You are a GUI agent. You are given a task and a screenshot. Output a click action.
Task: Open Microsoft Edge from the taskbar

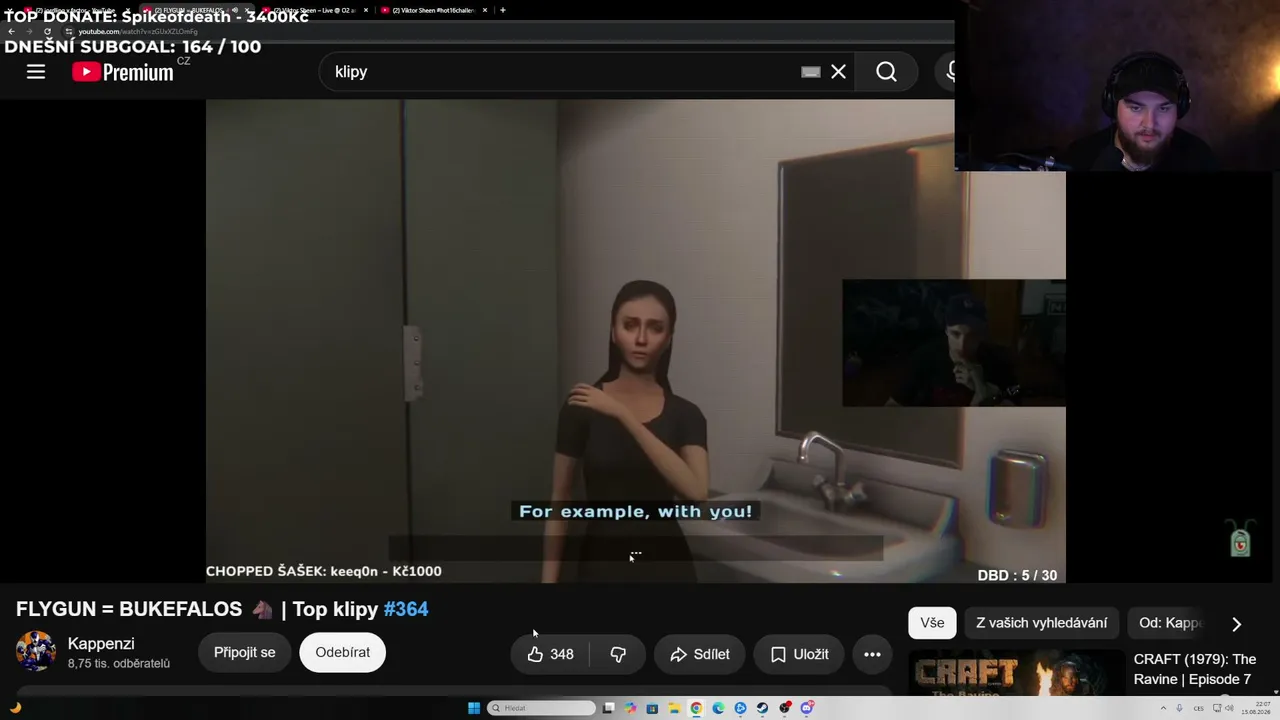coord(718,708)
